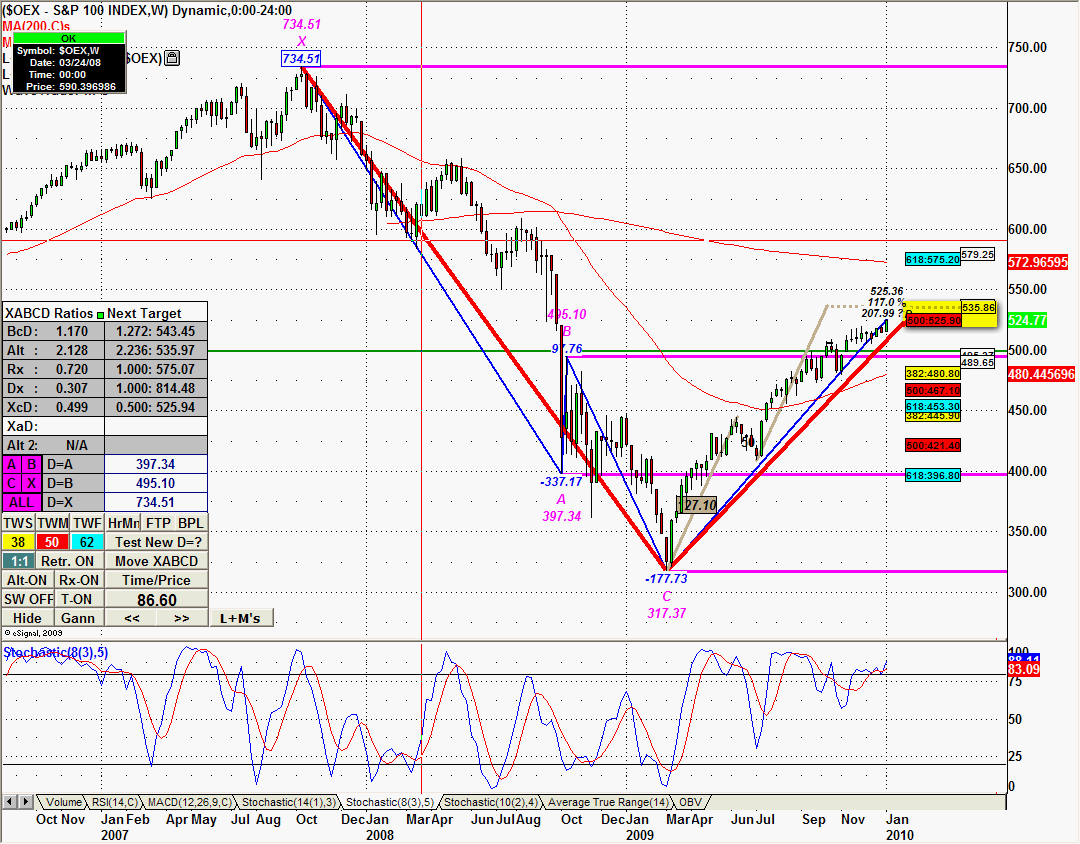The height and width of the screenshot is (844, 1080).
Task: Click the padlock icon beside the $OEX label
Action: coord(172,59)
